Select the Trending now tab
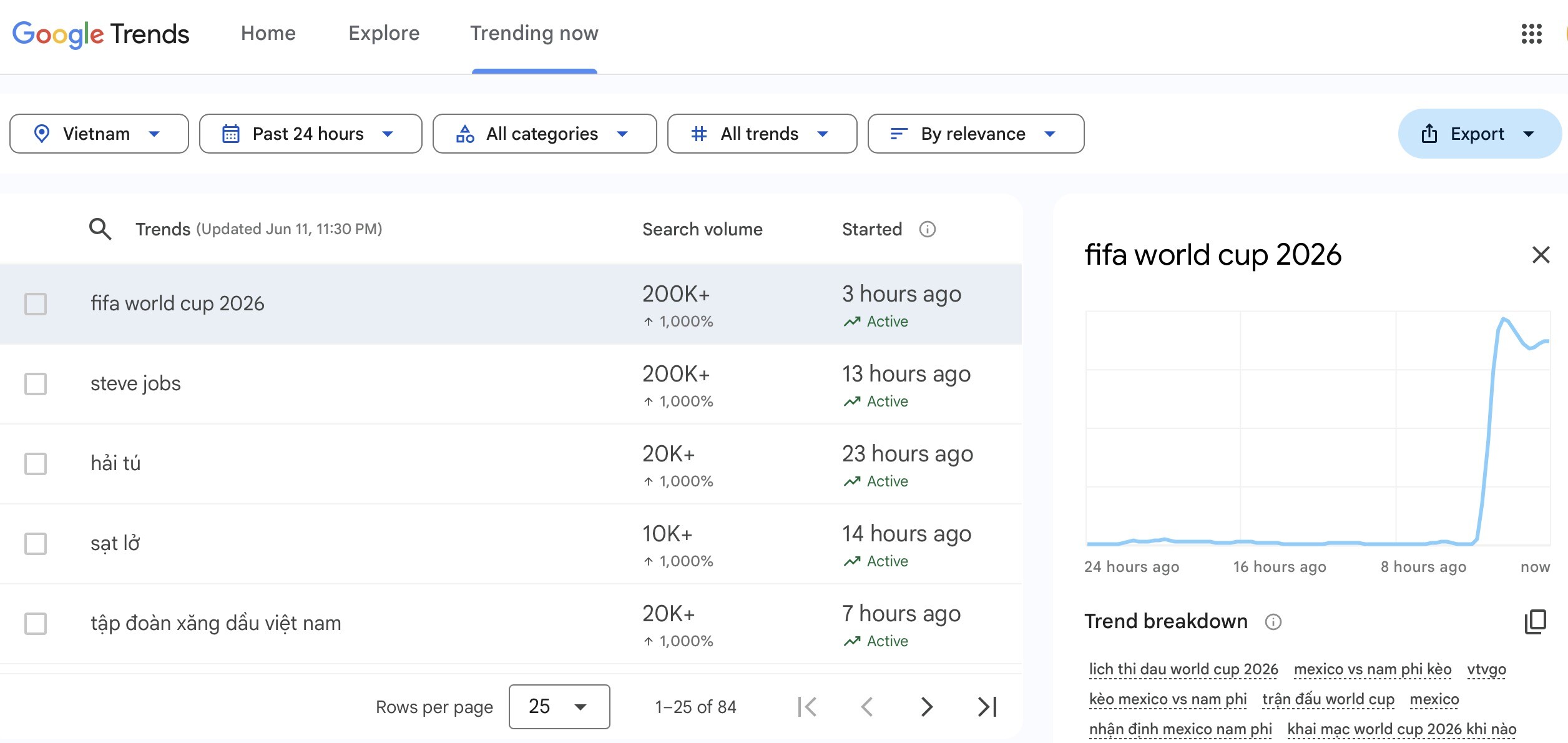Image resolution: width=1568 pixels, height=743 pixels. (534, 33)
